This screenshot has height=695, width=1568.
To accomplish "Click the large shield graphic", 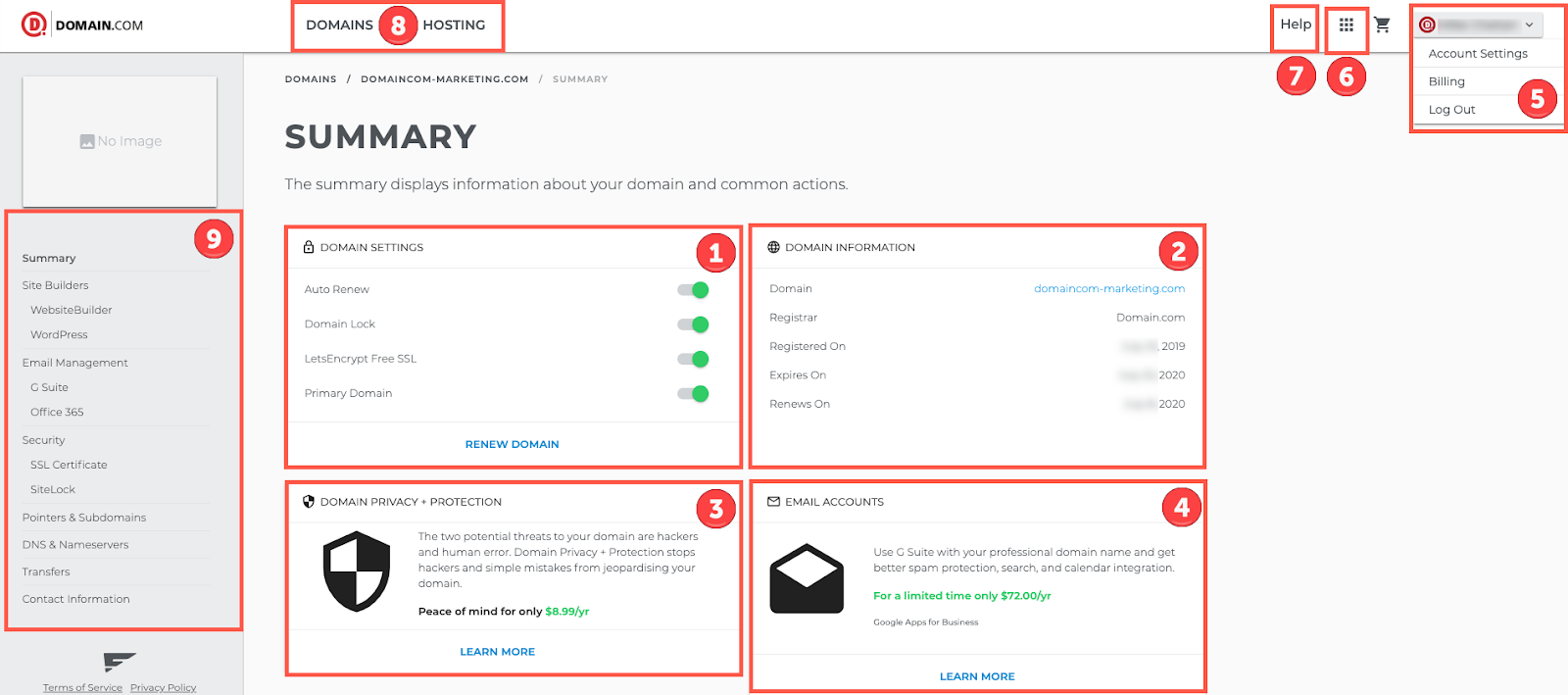I will [x=357, y=571].
